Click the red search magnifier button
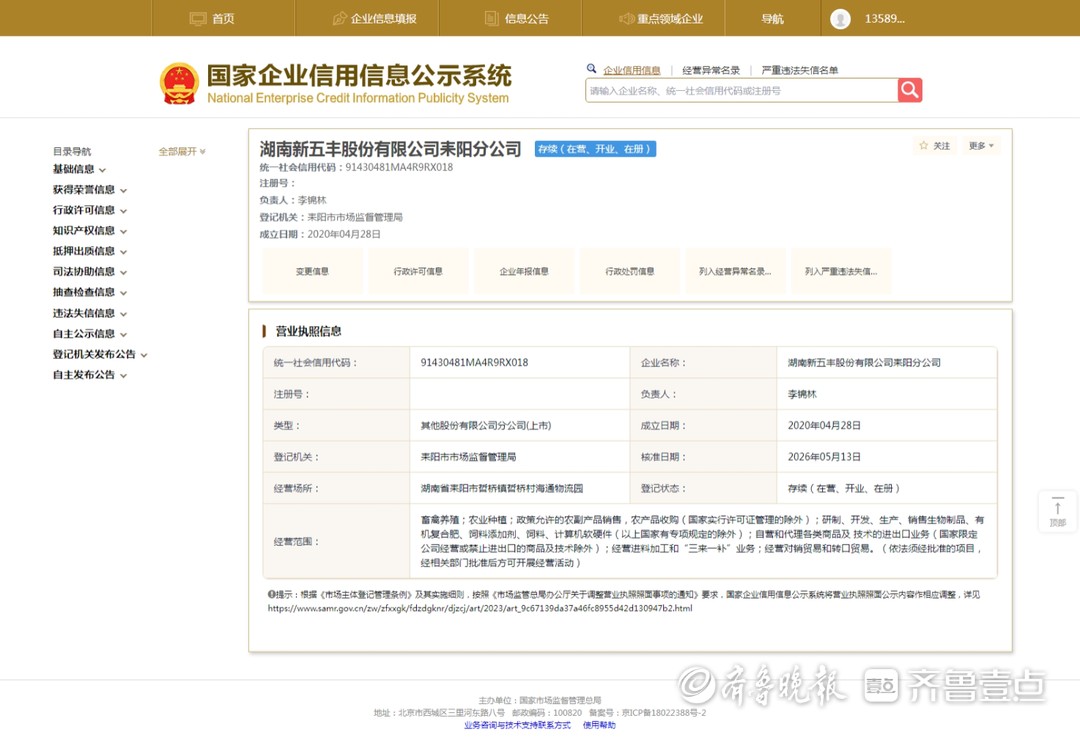 pos(909,90)
